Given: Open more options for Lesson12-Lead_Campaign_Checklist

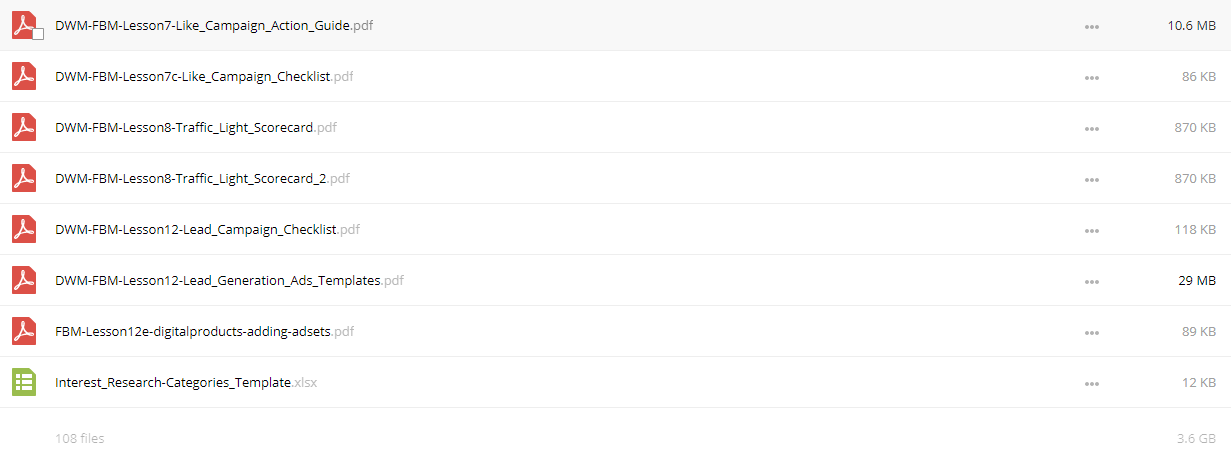Looking at the screenshot, I should coord(1092,230).
